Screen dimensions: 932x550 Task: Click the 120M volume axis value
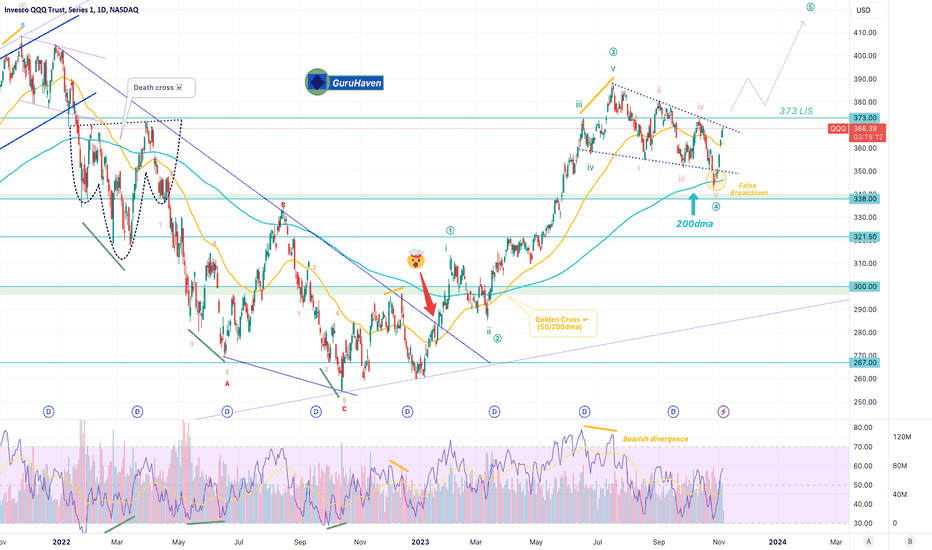point(902,437)
